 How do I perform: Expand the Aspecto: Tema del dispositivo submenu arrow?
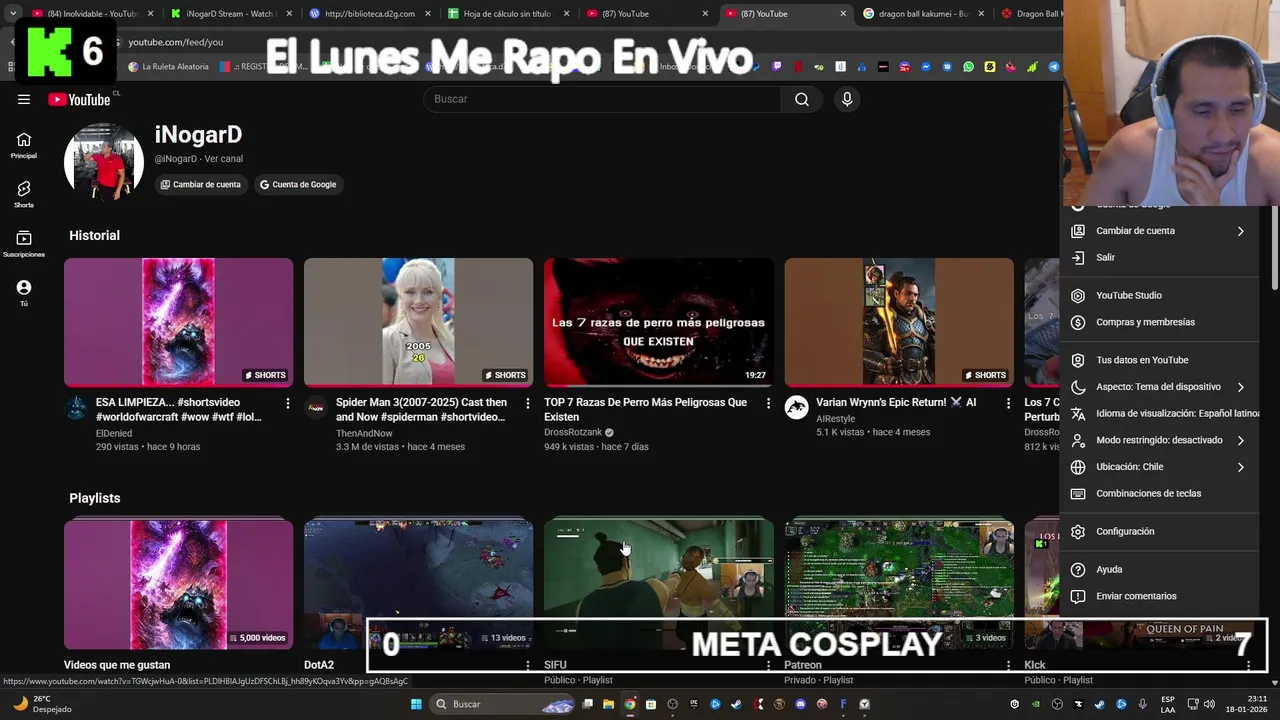tap(1241, 387)
